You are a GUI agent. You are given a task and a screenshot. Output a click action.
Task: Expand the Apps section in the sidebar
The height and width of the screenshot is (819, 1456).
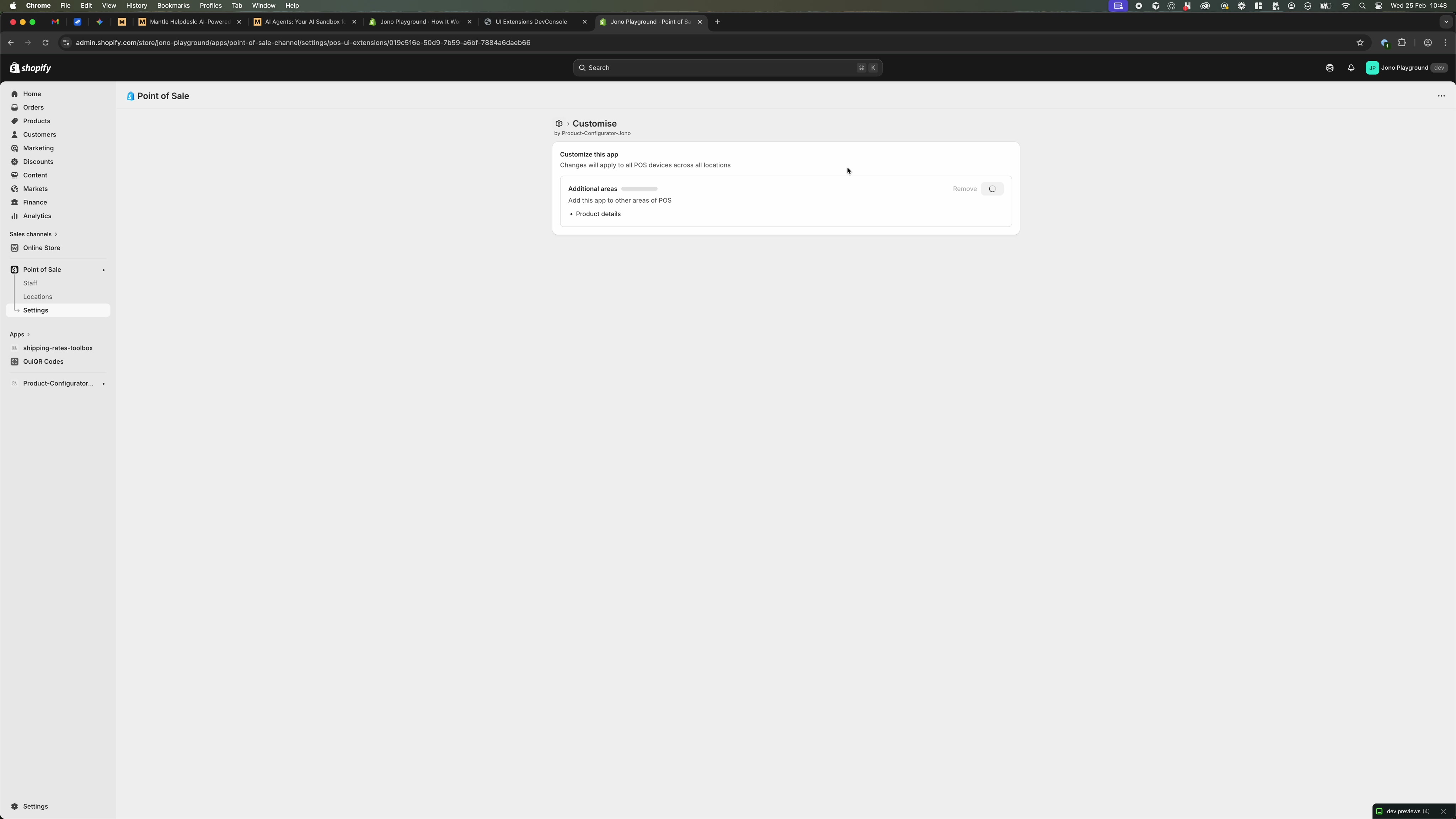click(x=20, y=334)
